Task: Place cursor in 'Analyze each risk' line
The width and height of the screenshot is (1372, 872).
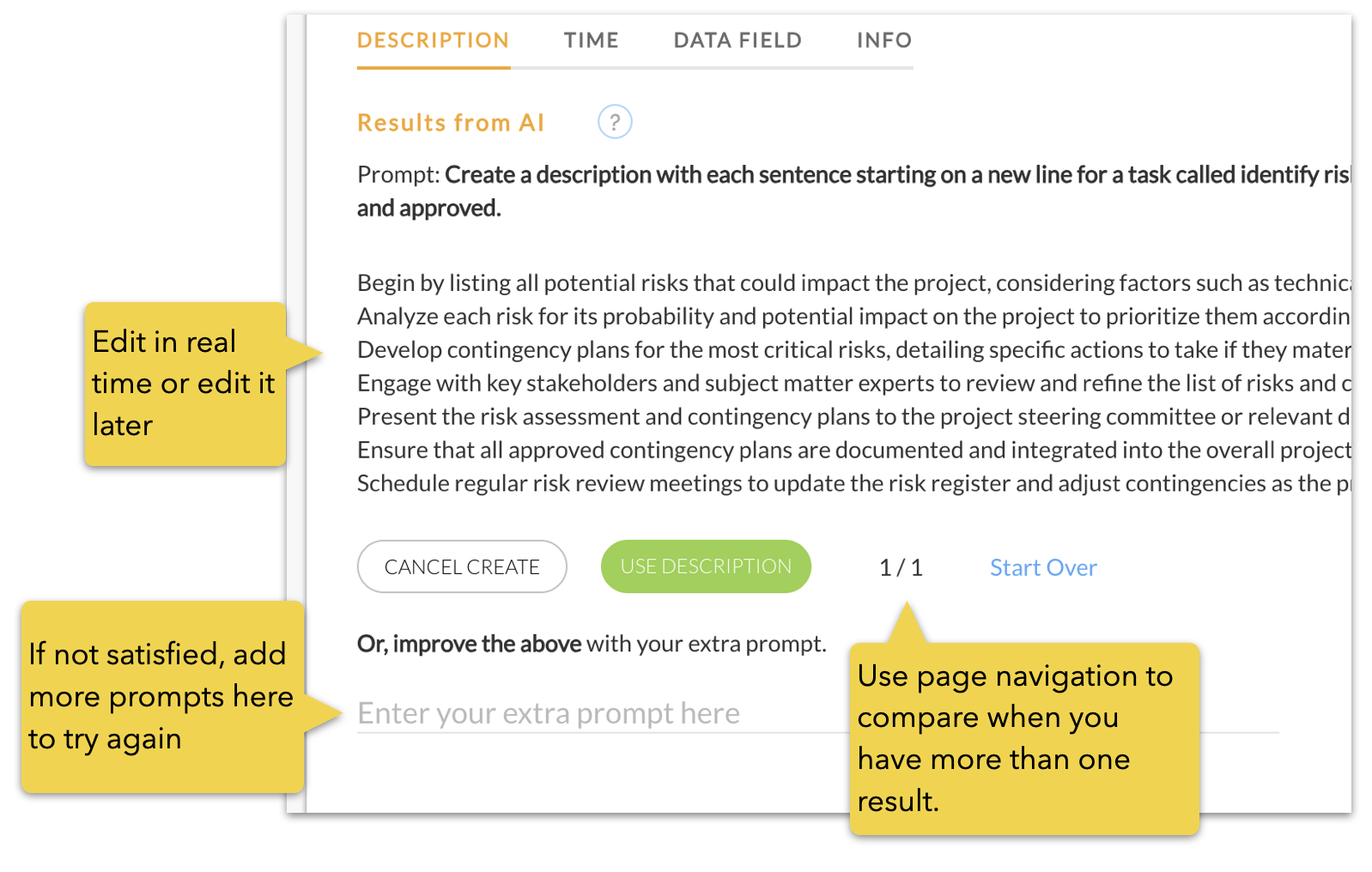Action: pyautogui.click(x=854, y=317)
